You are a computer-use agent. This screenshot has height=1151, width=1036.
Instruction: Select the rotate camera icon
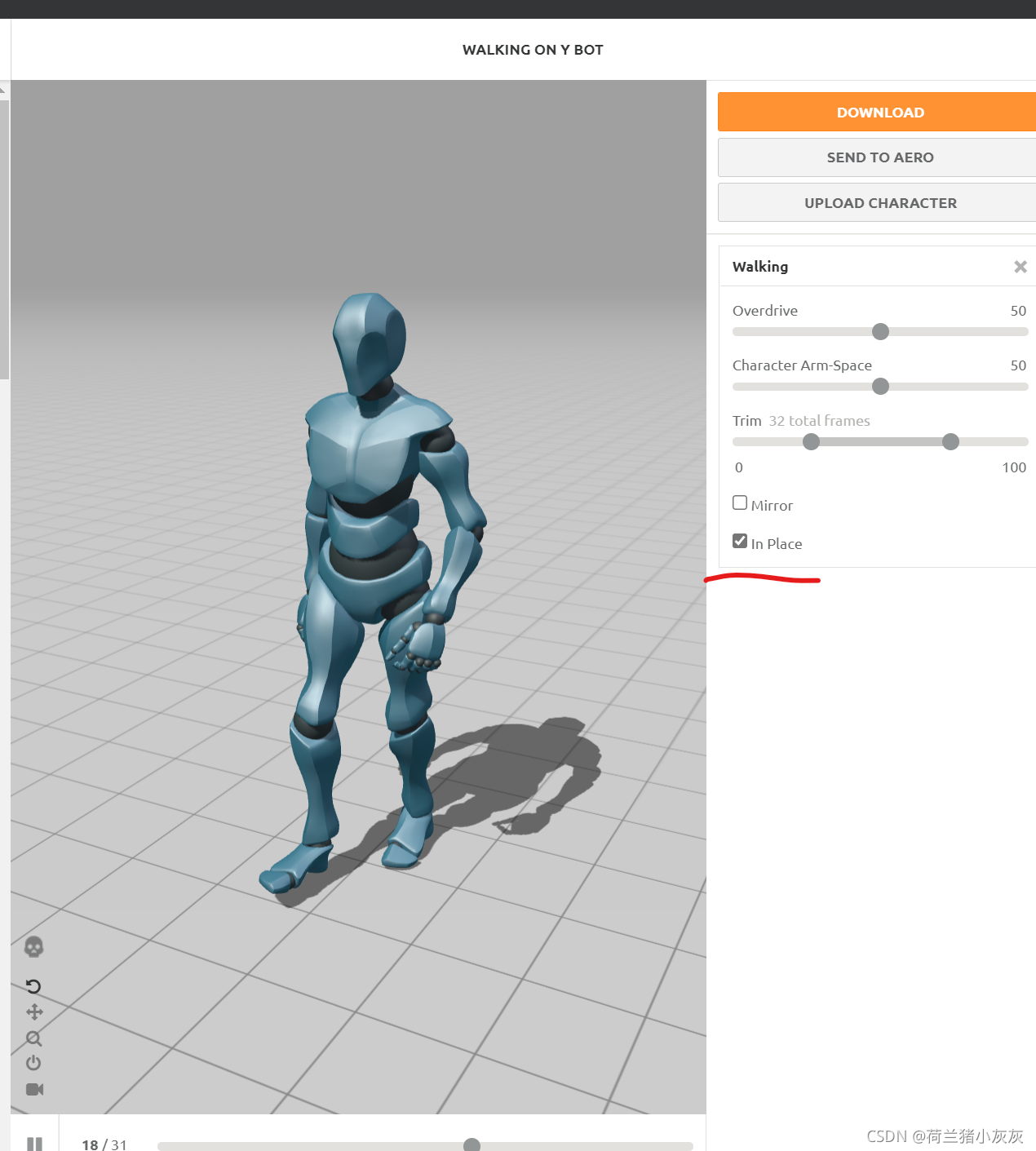click(x=33, y=986)
